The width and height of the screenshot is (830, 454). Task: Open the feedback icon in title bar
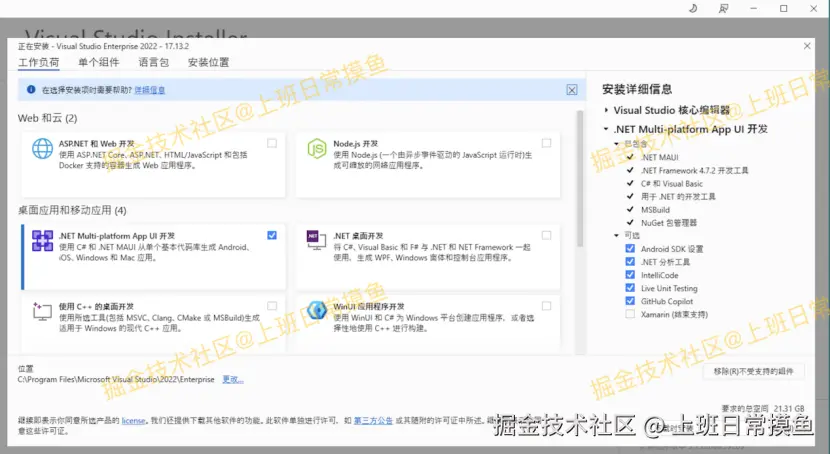coord(723,8)
